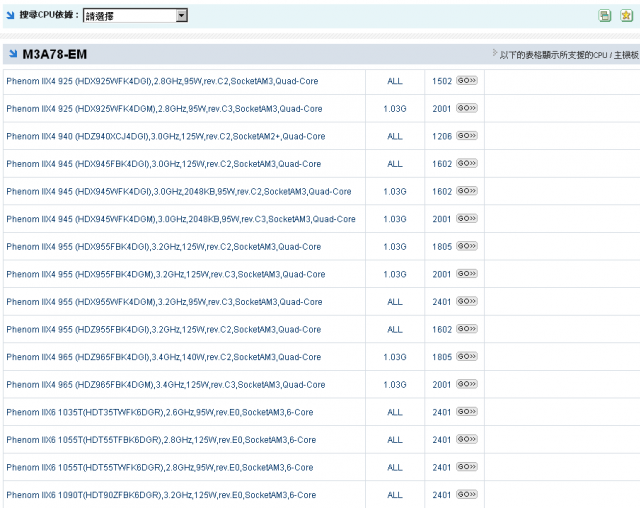Open Phenom IIX4 925 HDX925WFK4DGM rev.C3 link
The width and height of the screenshot is (640, 508).
pyautogui.click(x=164, y=109)
